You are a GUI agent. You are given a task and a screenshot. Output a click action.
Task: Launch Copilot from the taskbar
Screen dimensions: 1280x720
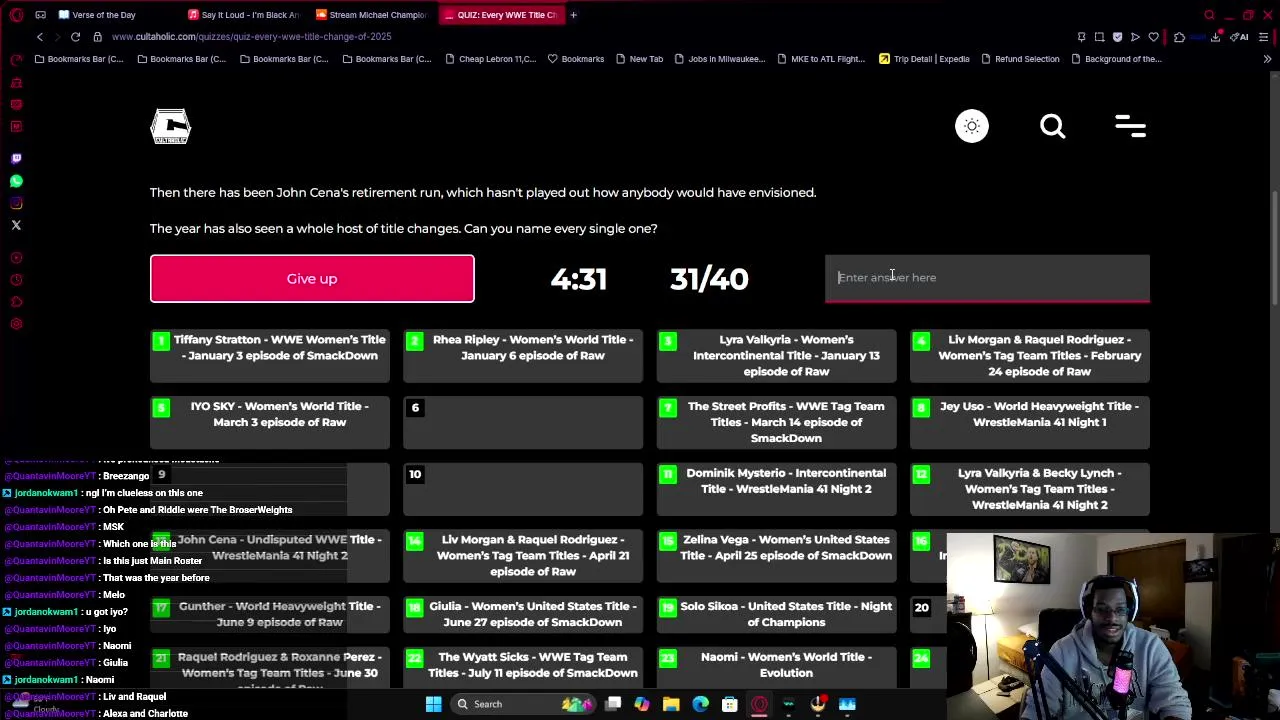pos(642,704)
